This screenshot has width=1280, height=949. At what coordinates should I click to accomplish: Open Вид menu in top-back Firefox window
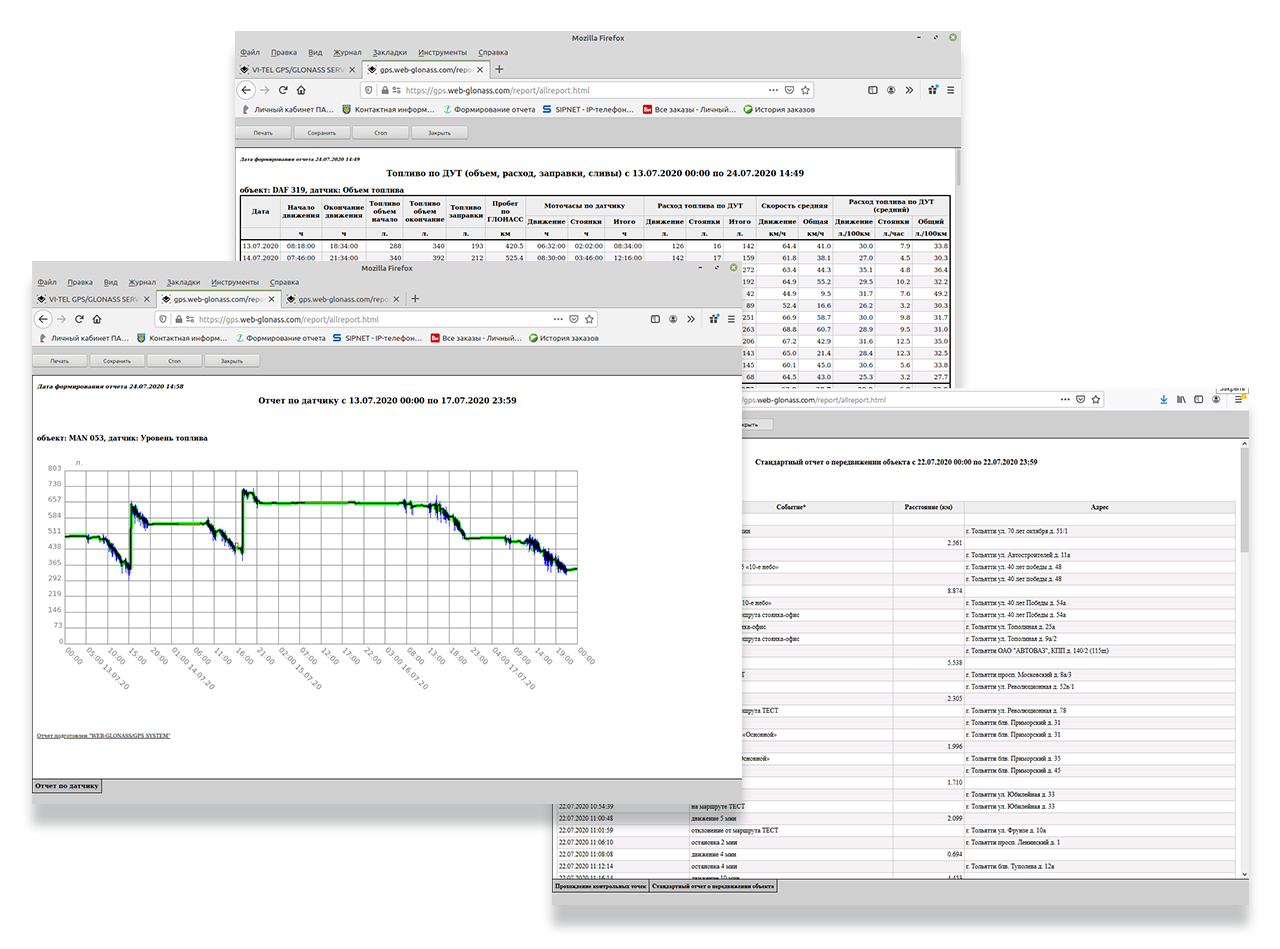pos(315,52)
